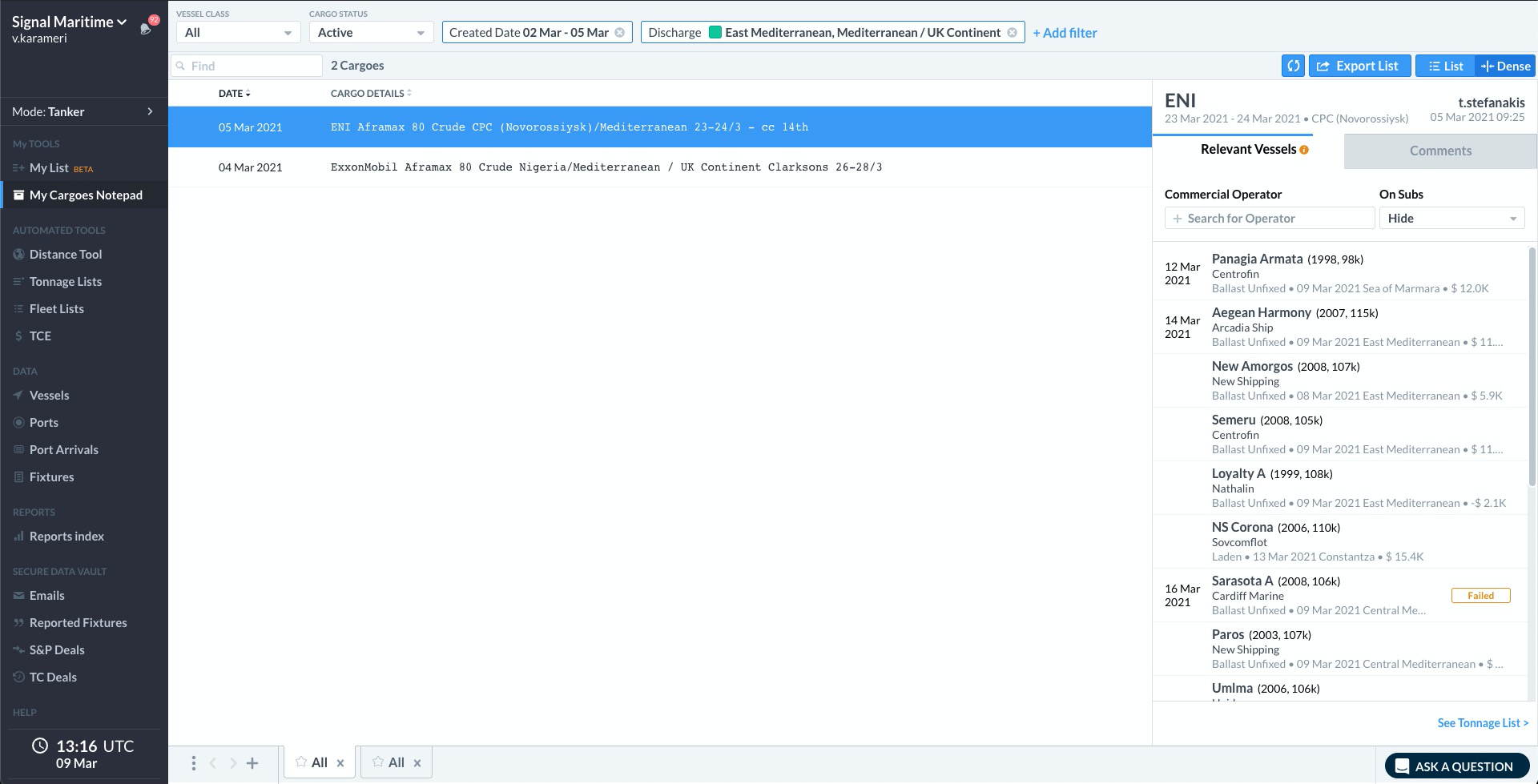Click the Find search field
This screenshot has height=784, width=1538.
[247, 66]
